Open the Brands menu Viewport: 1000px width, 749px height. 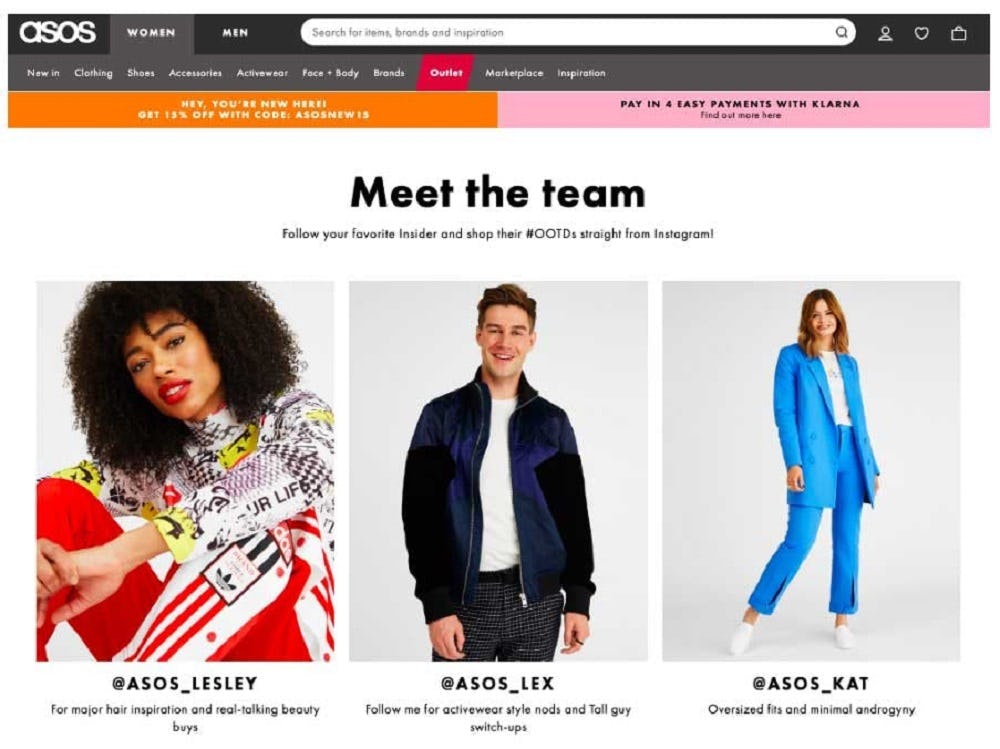click(x=389, y=73)
